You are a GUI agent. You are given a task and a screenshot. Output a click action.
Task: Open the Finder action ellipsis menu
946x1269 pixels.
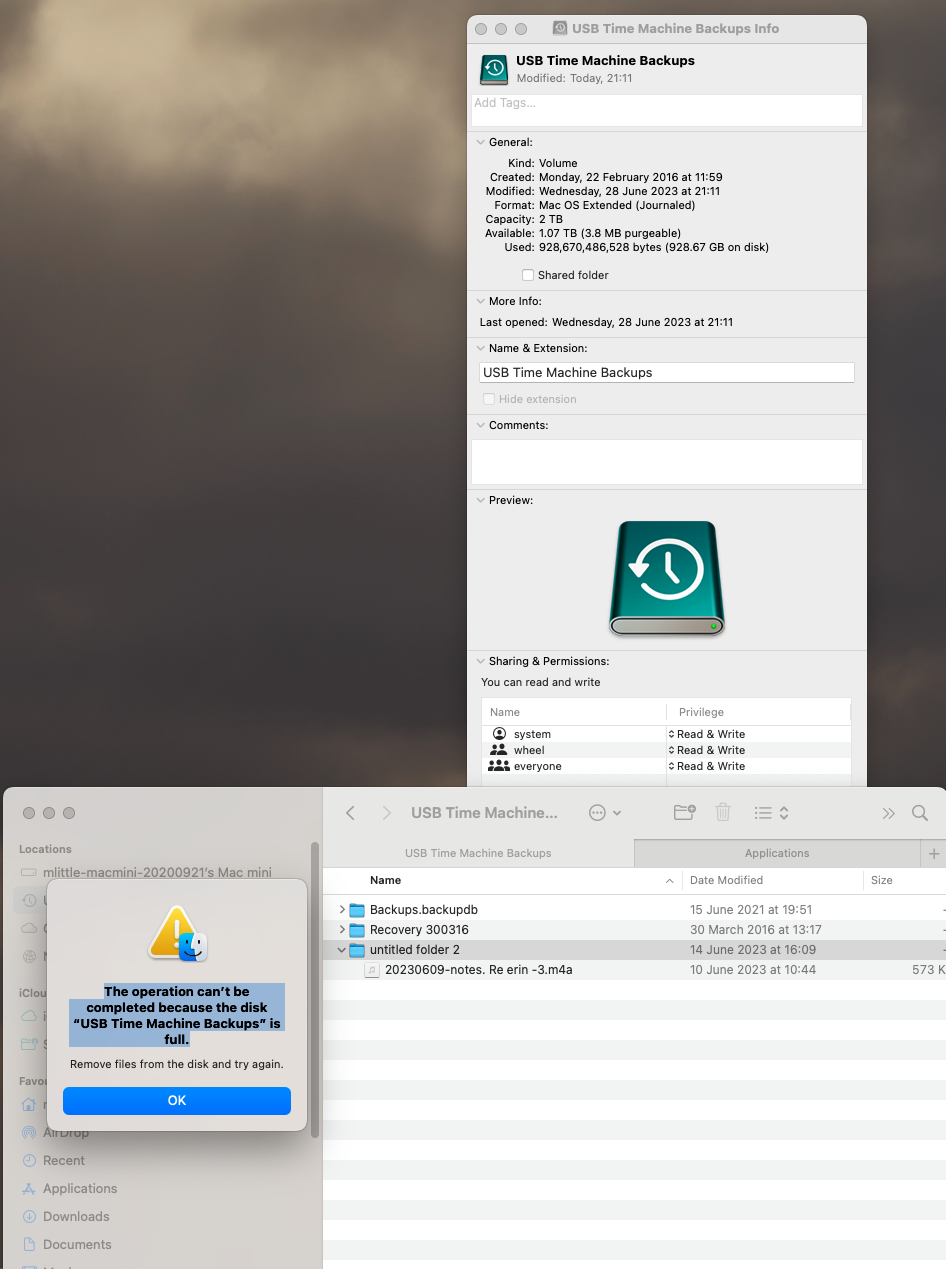point(605,813)
